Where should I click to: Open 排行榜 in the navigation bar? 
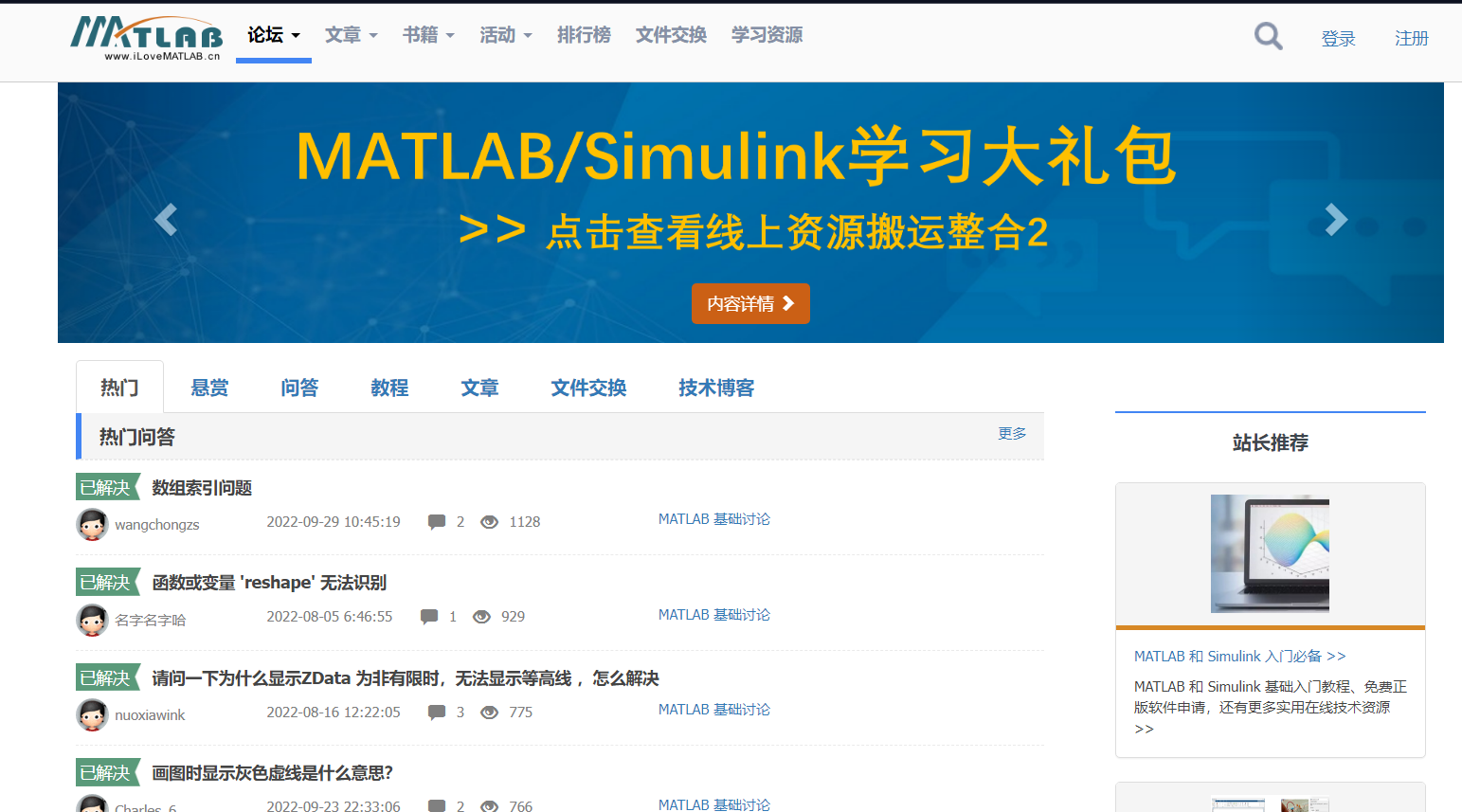pyautogui.click(x=584, y=35)
